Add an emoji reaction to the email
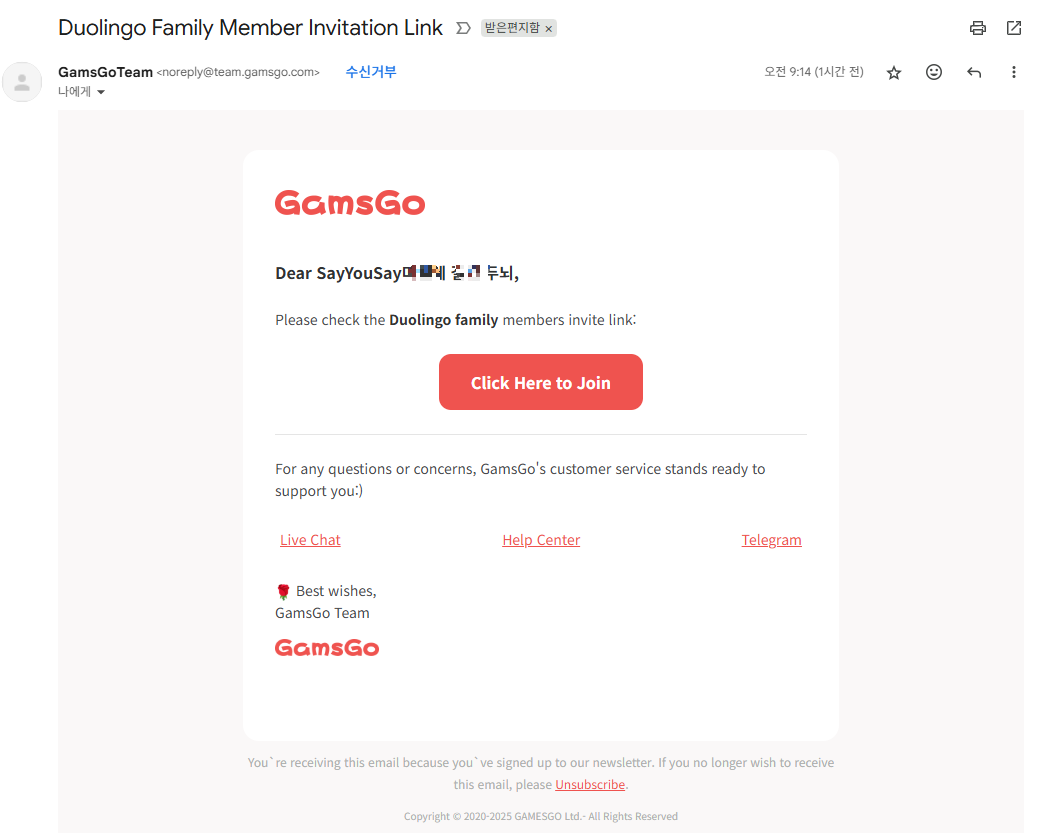The width and height of the screenshot is (1046, 833). (x=934, y=72)
